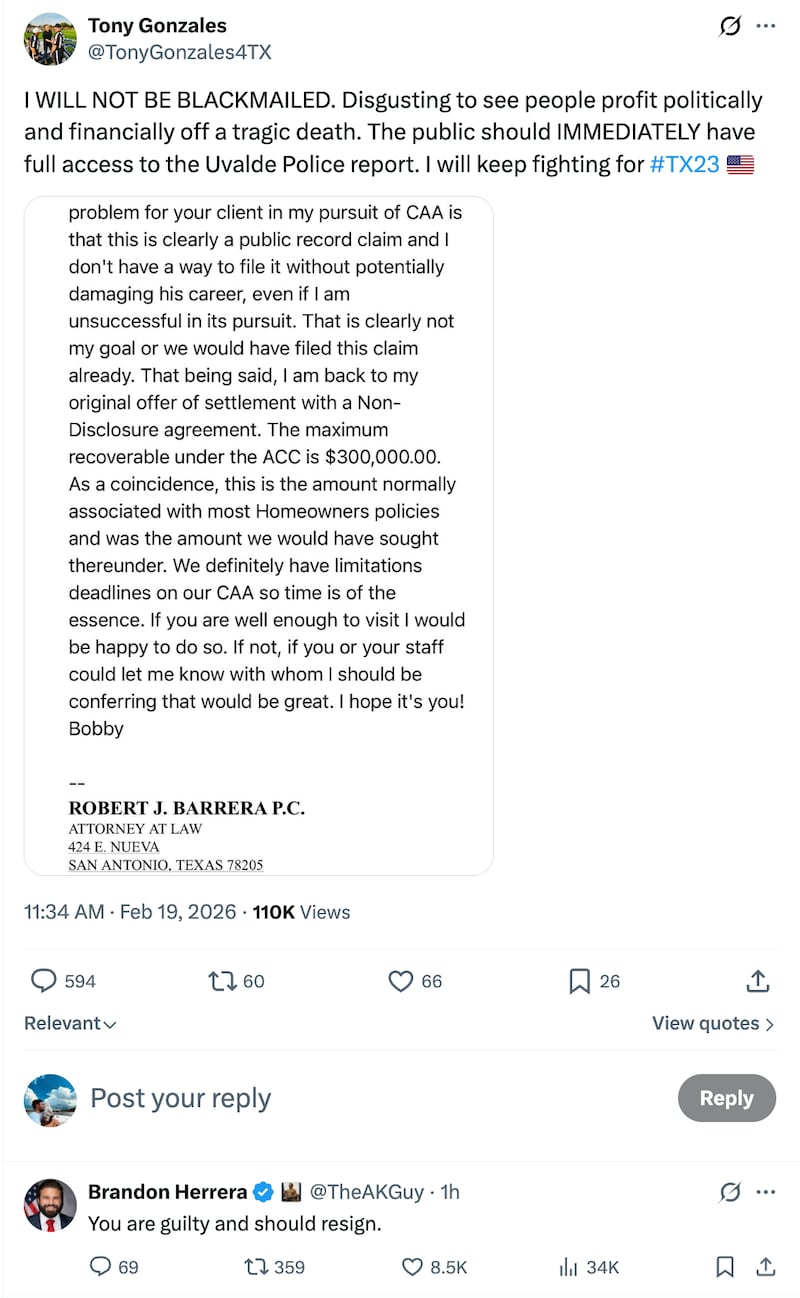800x1298 pixels.
Task: Open the reply composer on Tony's tweet
Action: (x=41, y=981)
